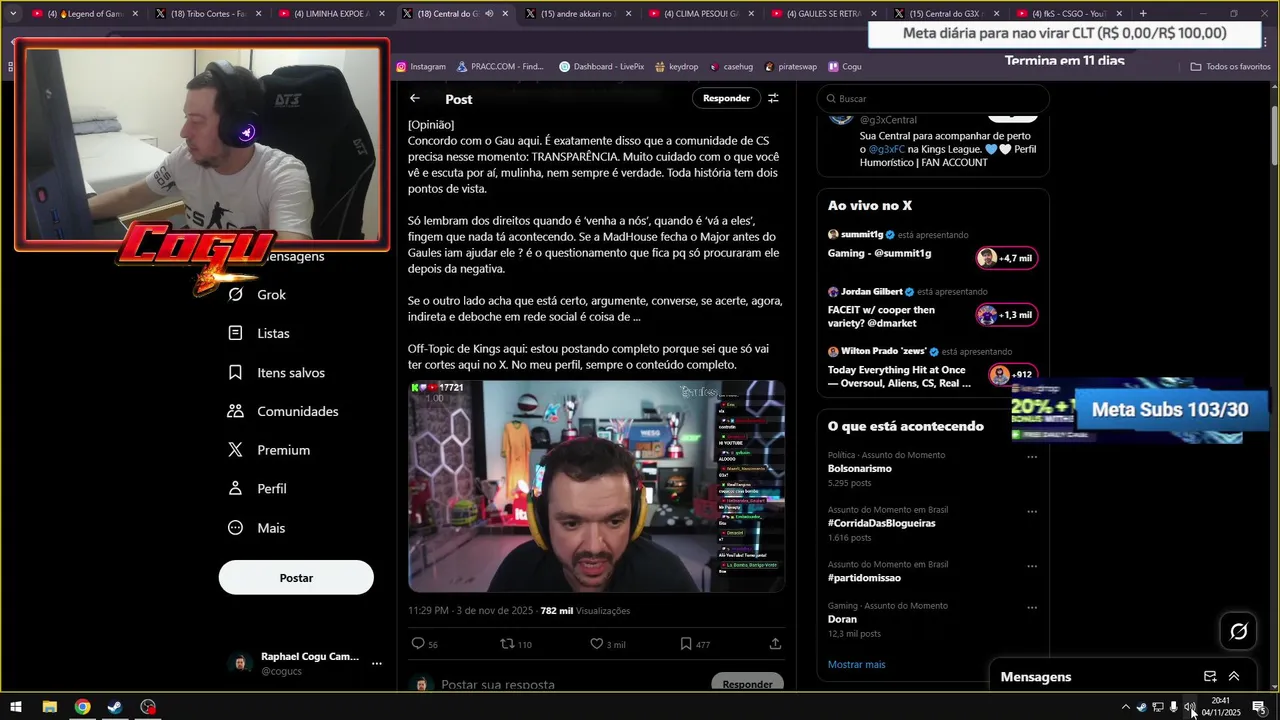The image size is (1280, 720).
Task: Open Wilton Prado 'zews' live entry
Action: (x=933, y=368)
